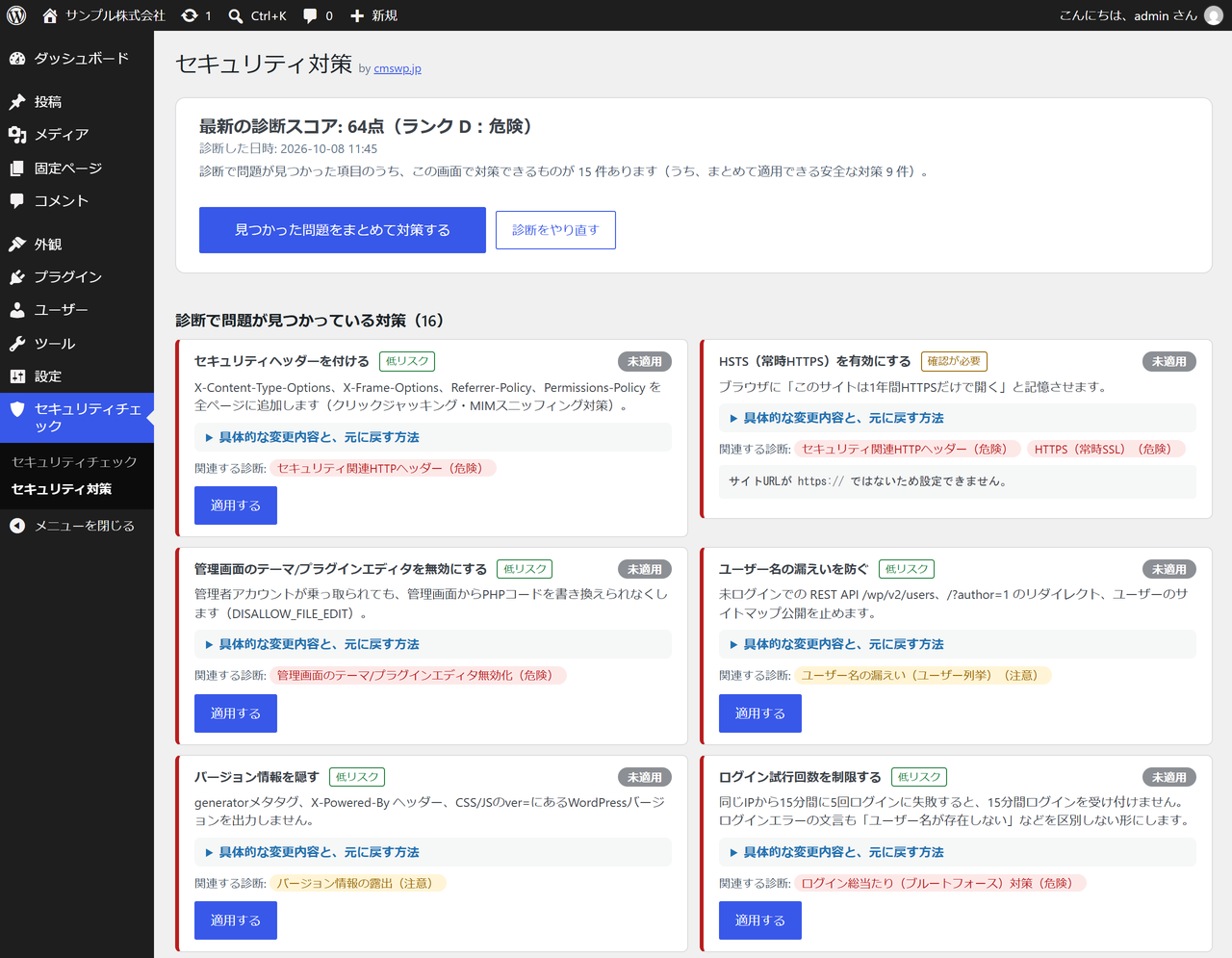This screenshot has width=1232, height=958.
Task: Expand details under ユーザー名の漏えいを防ぐ
Action: coord(958,644)
